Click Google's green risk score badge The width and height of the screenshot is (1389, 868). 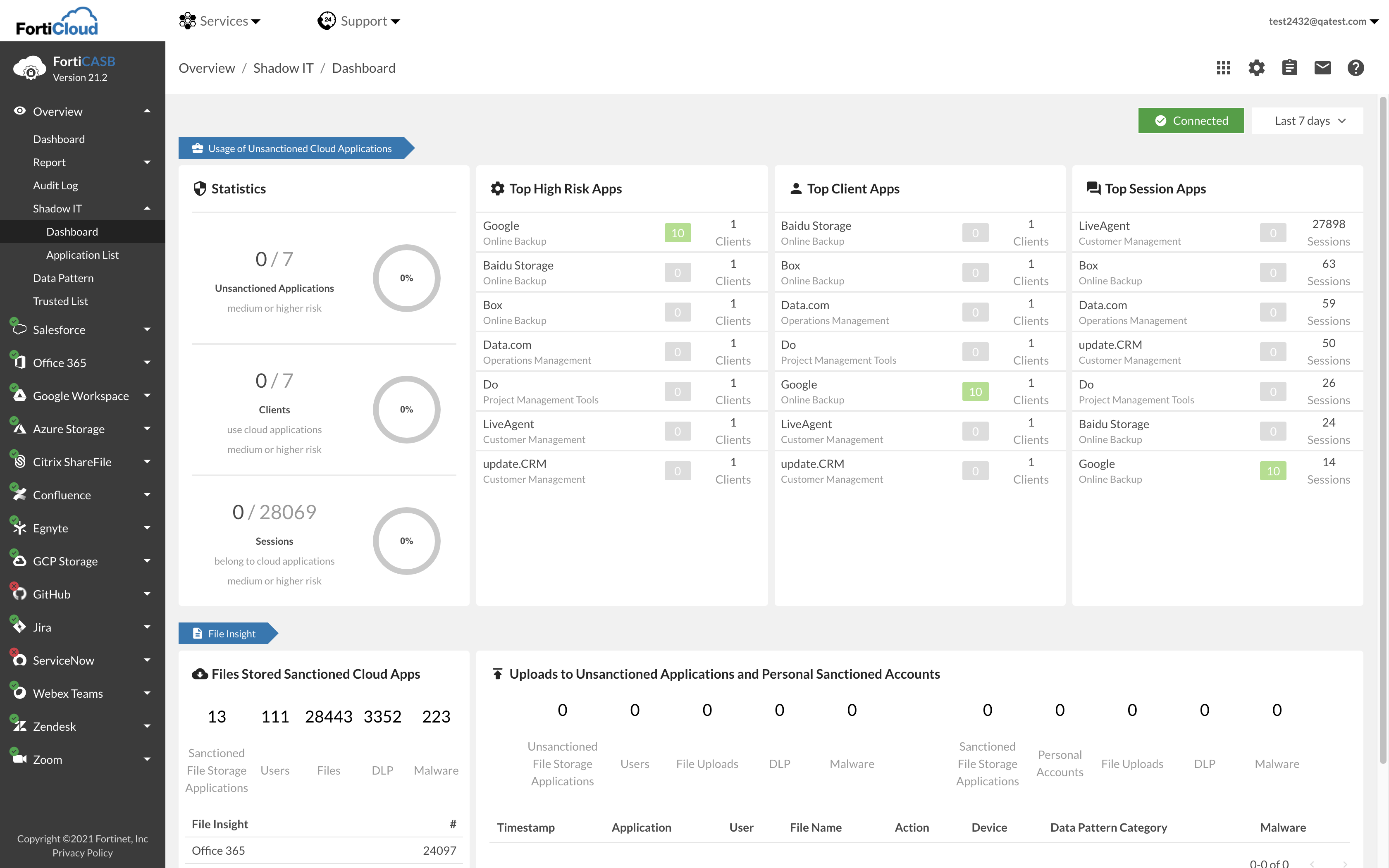point(677,233)
